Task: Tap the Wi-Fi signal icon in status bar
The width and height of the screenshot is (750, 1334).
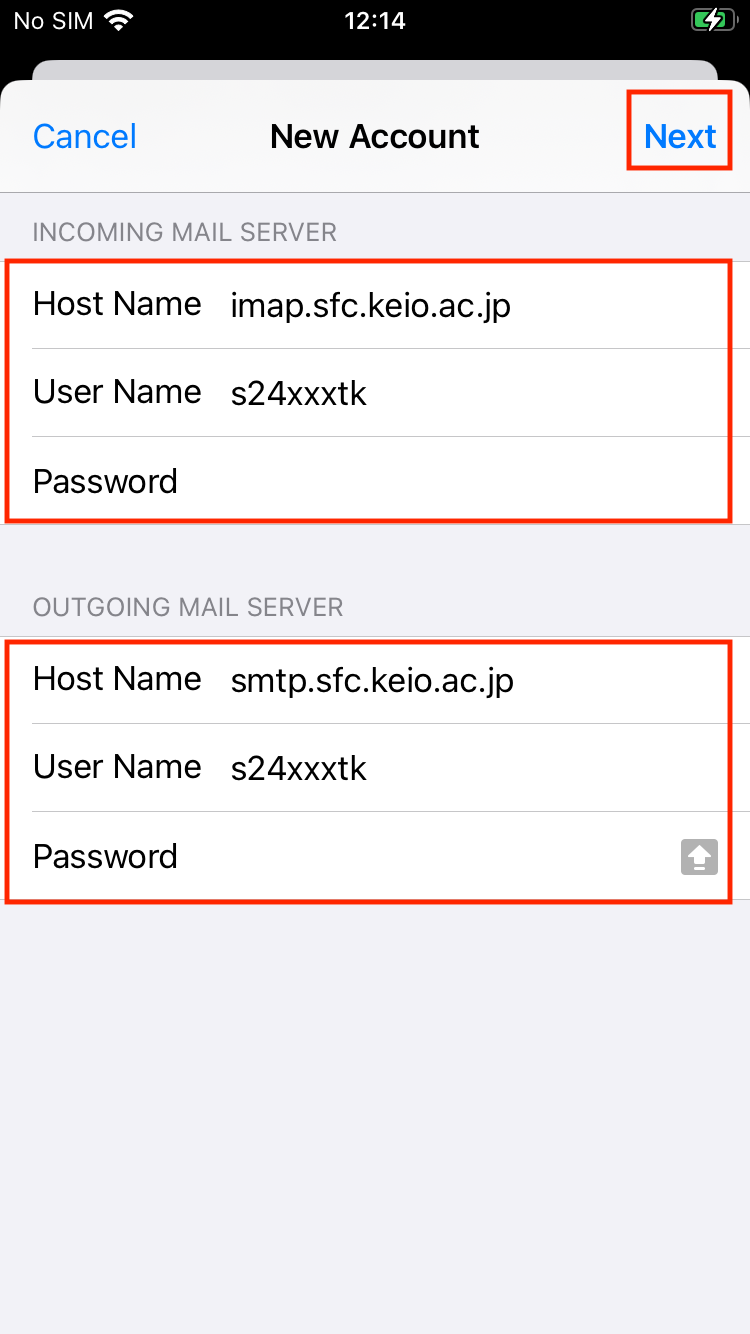Action: [119, 20]
